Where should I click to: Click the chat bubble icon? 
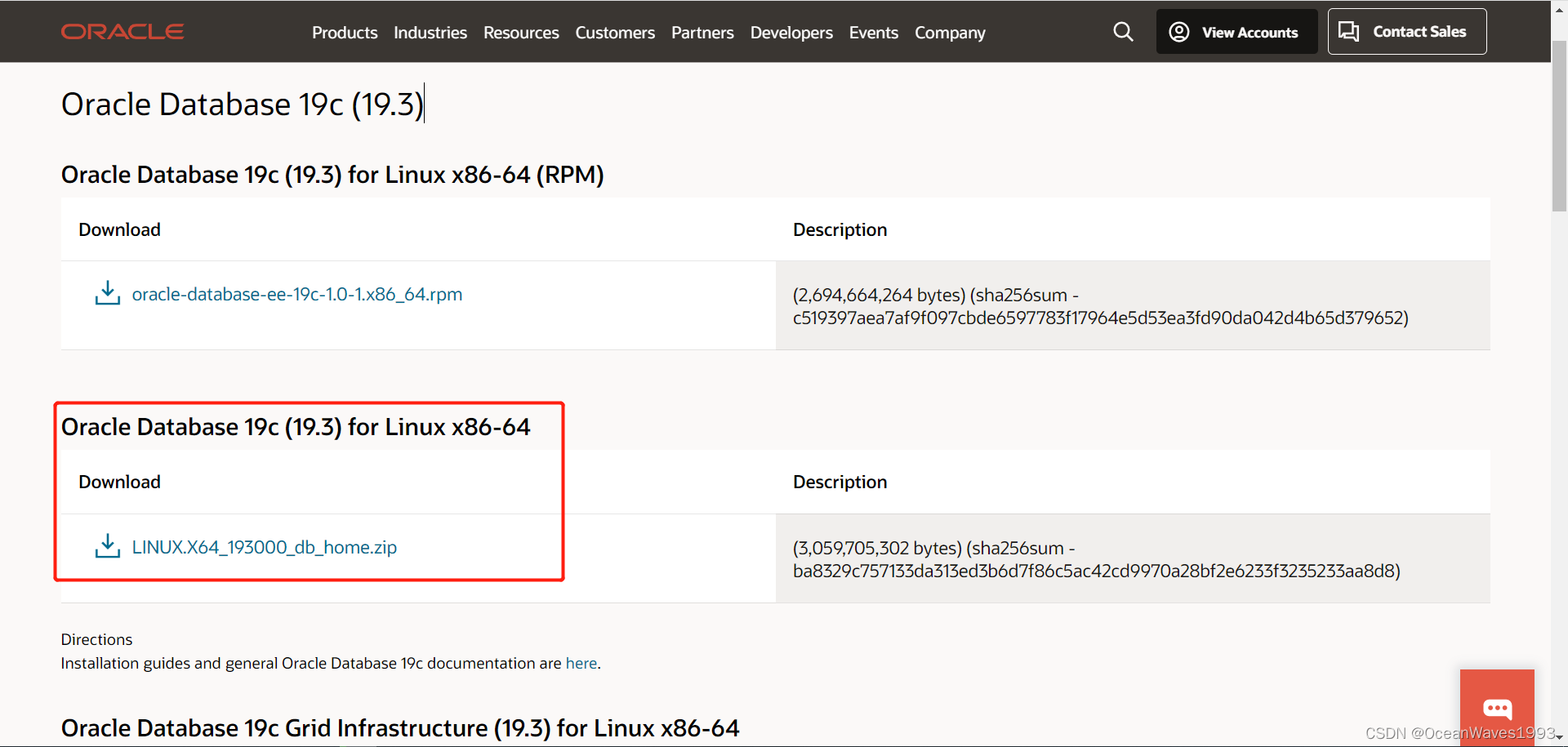(1497, 707)
